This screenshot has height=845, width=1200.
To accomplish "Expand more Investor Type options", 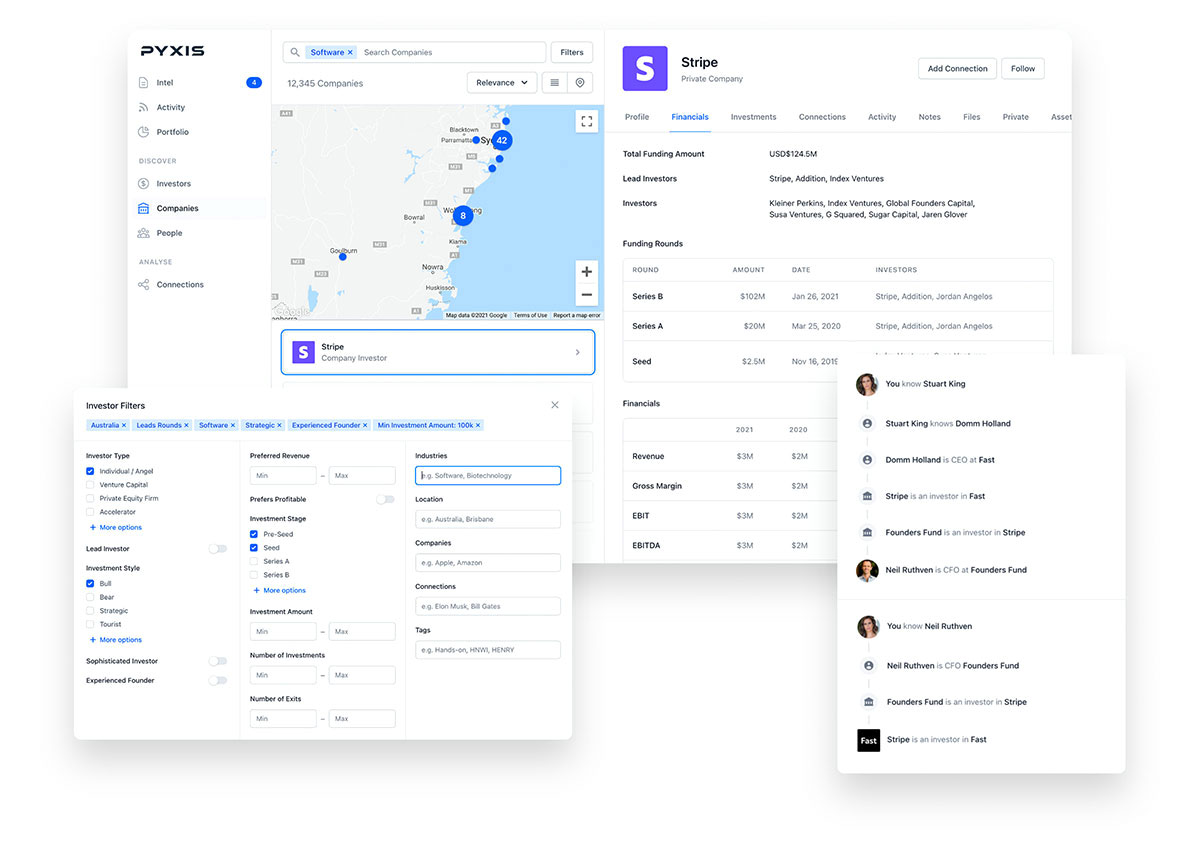I will [x=116, y=527].
